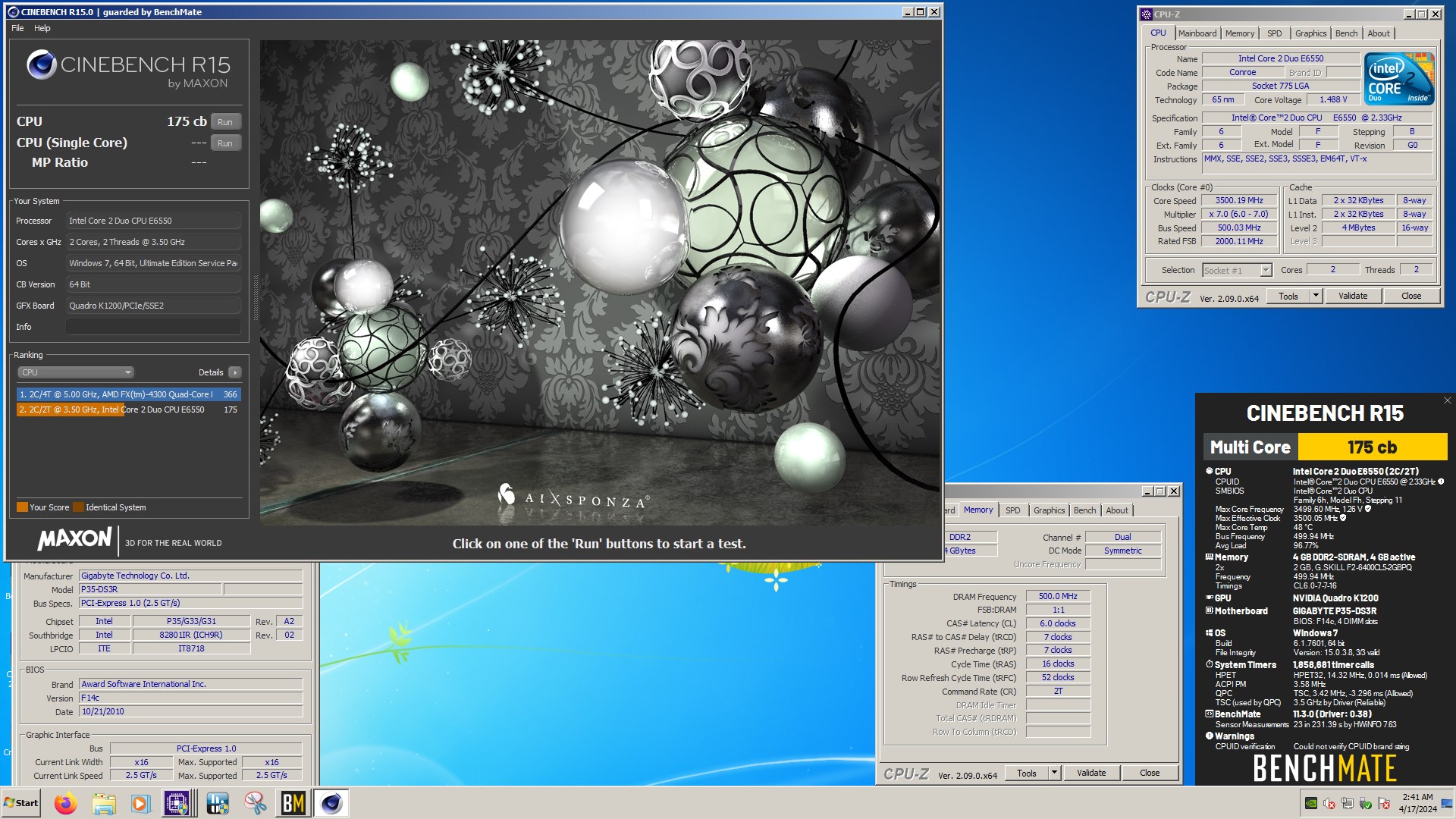
Task: Open network status tray icon
Action: click(1347, 803)
